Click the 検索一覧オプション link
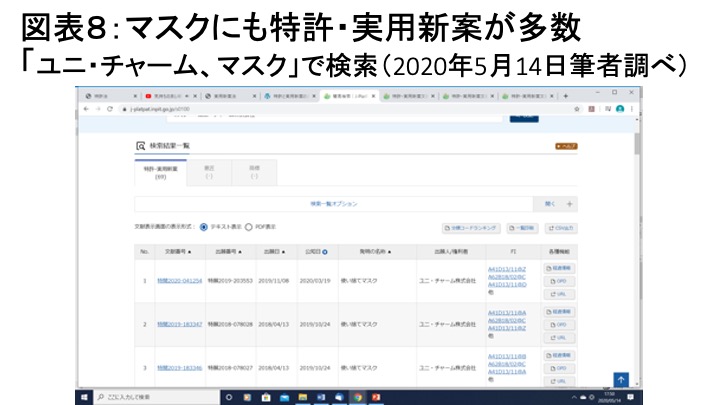 click(x=334, y=204)
